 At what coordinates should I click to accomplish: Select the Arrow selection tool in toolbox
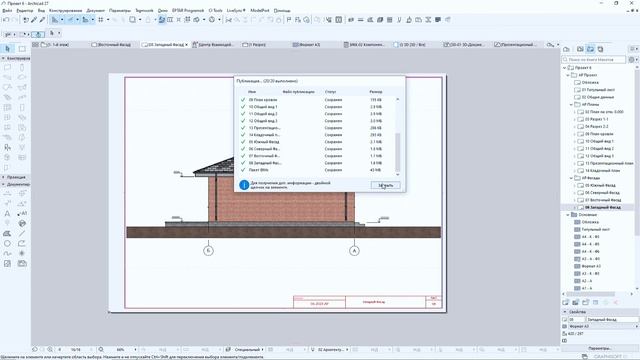click(7, 49)
